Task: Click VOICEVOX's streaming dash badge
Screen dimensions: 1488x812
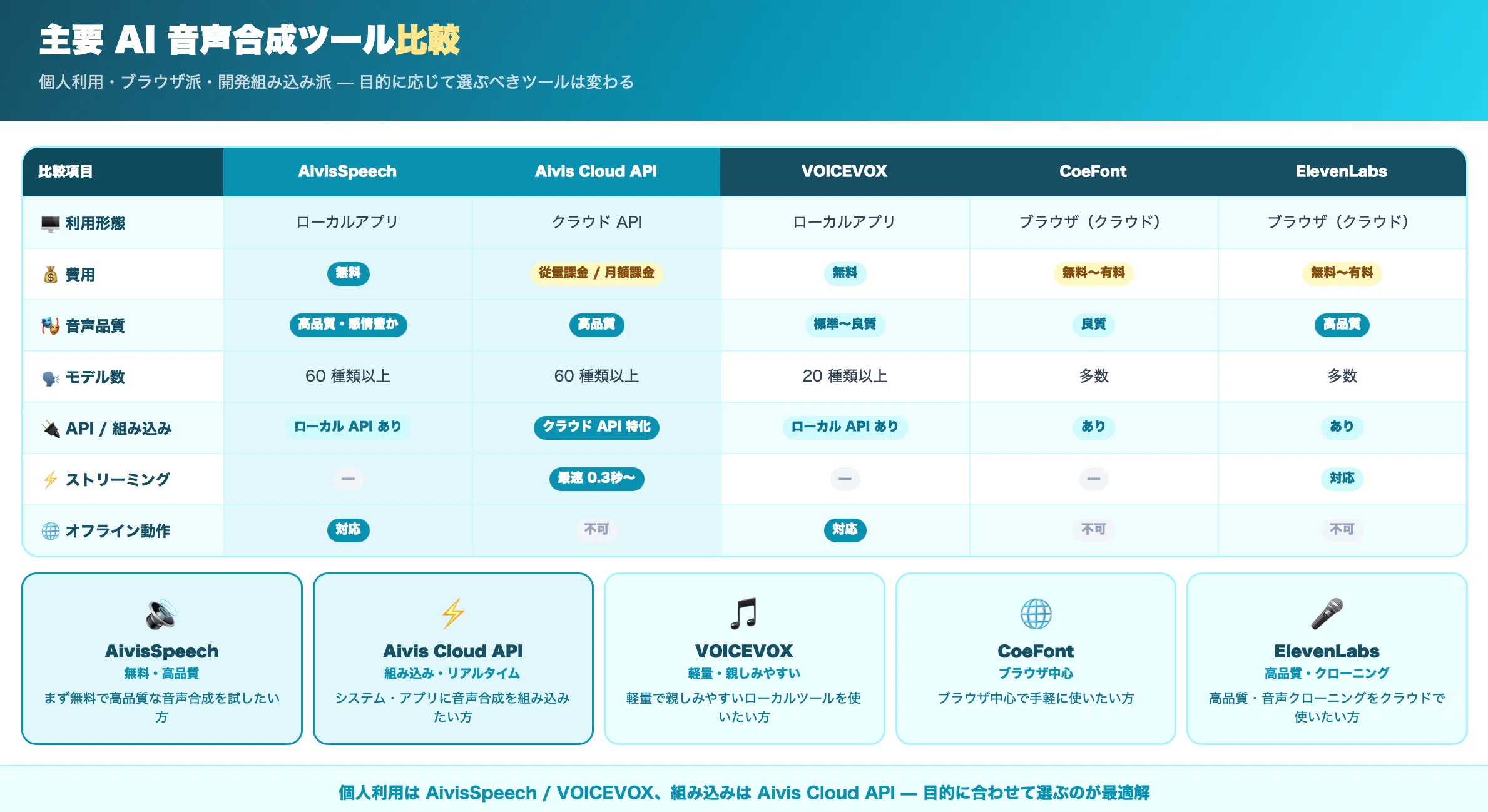Action: pyautogui.click(x=845, y=479)
